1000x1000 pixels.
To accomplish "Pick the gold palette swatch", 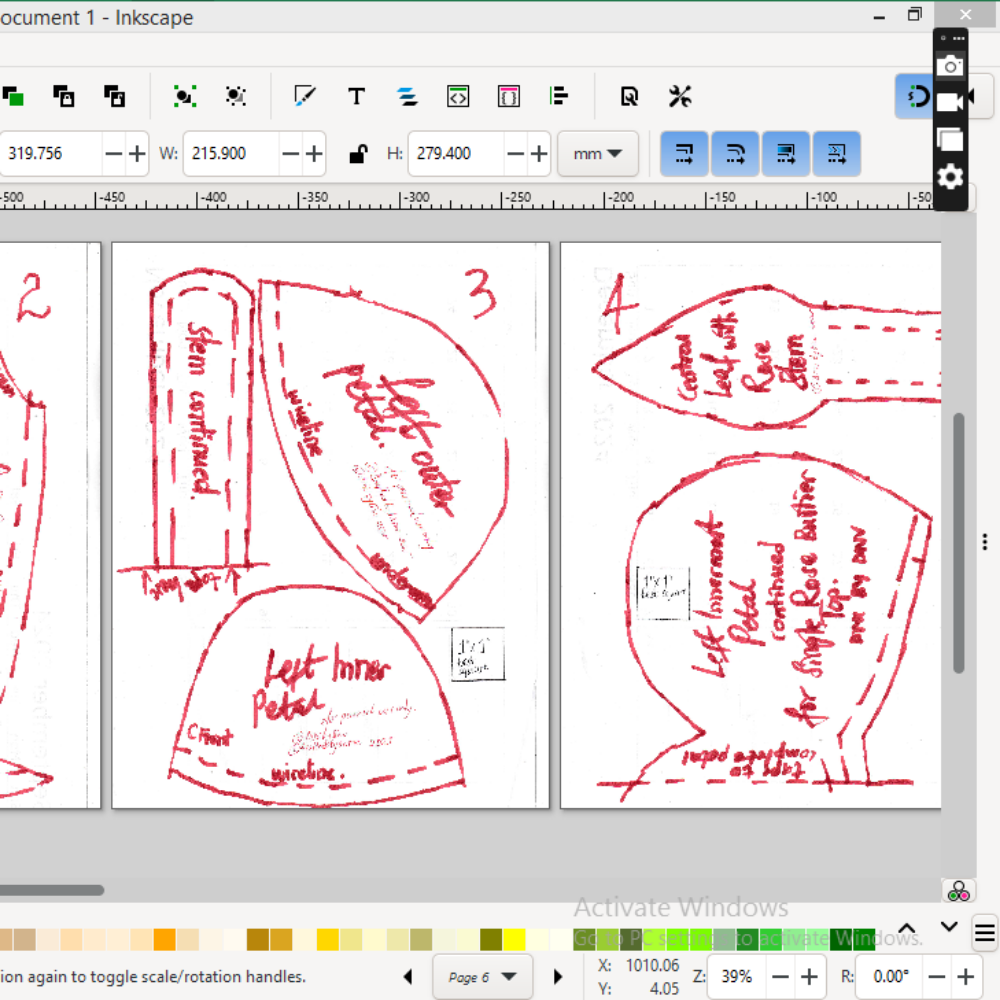I will (x=327, y=939).
